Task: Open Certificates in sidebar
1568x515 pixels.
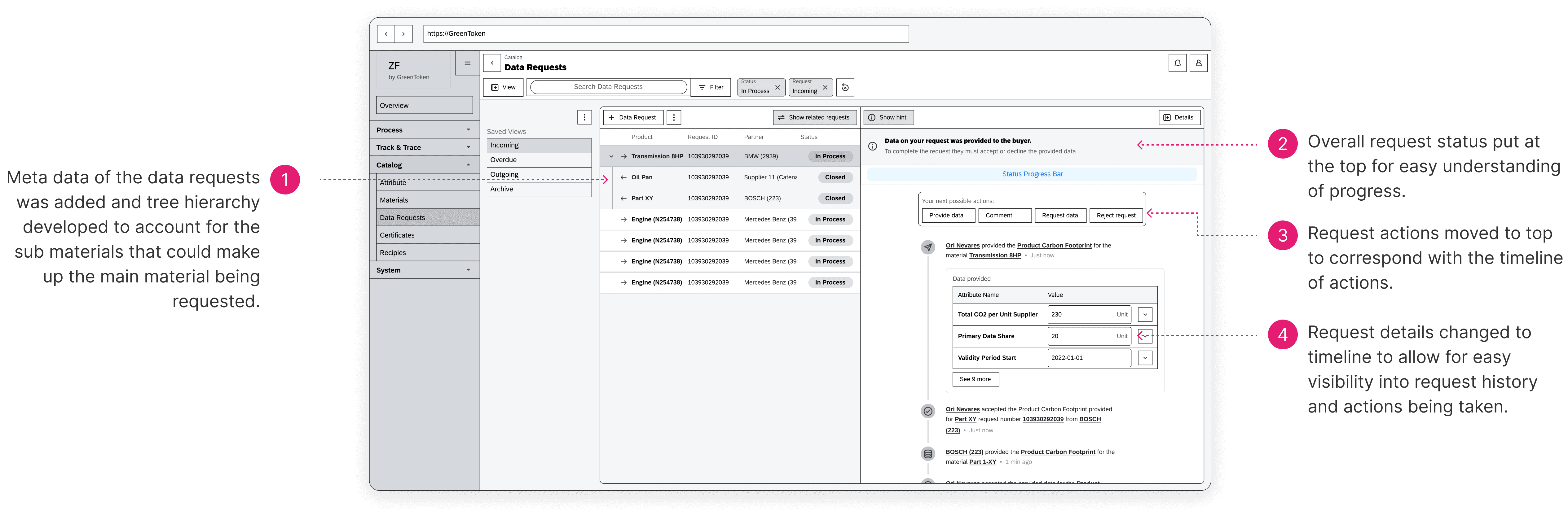Action: coord(428,235)
